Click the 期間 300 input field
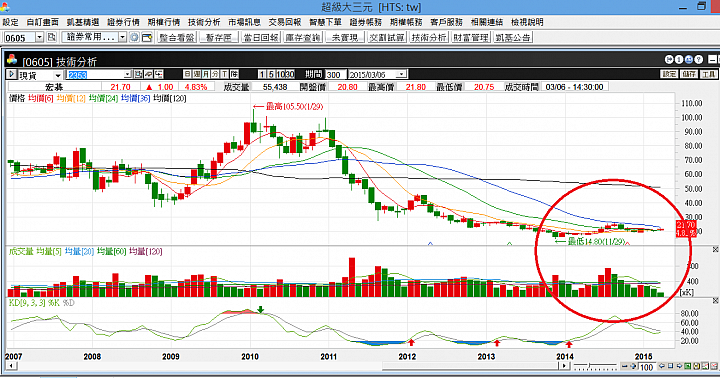 point(336,74)
